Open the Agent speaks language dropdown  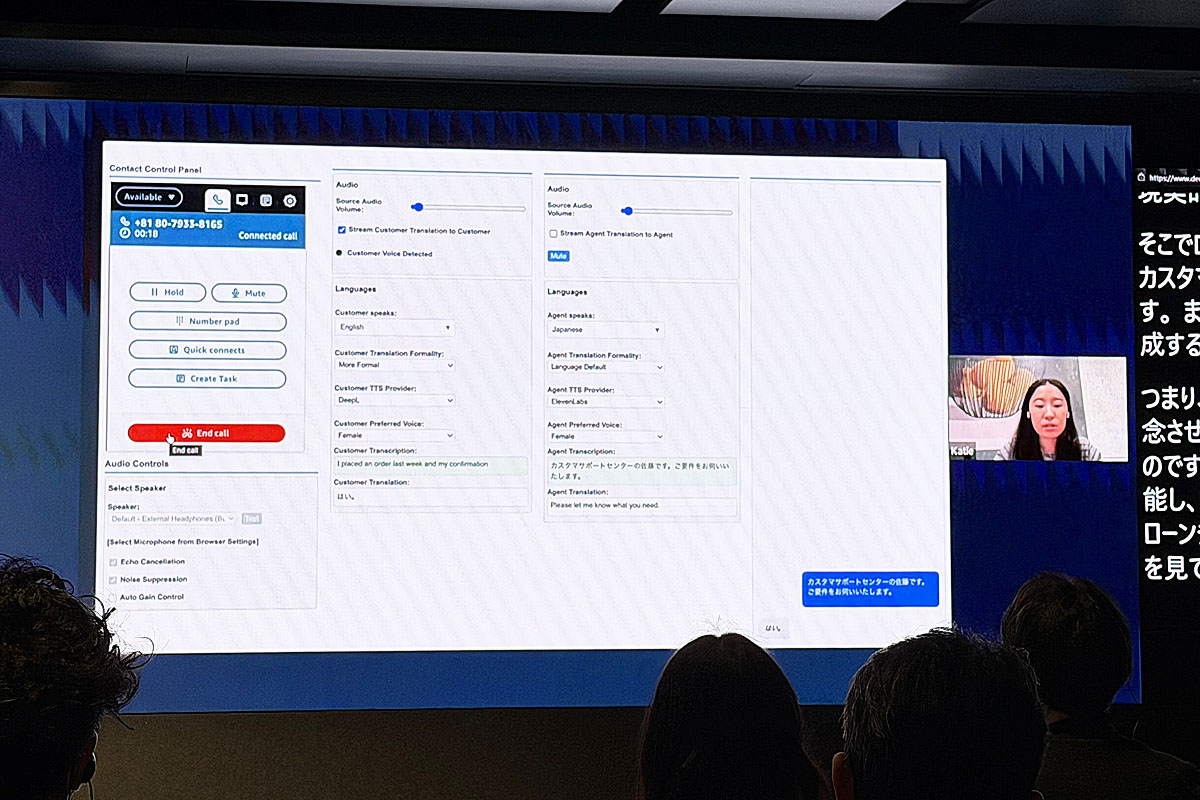click(x=606, y=330)
